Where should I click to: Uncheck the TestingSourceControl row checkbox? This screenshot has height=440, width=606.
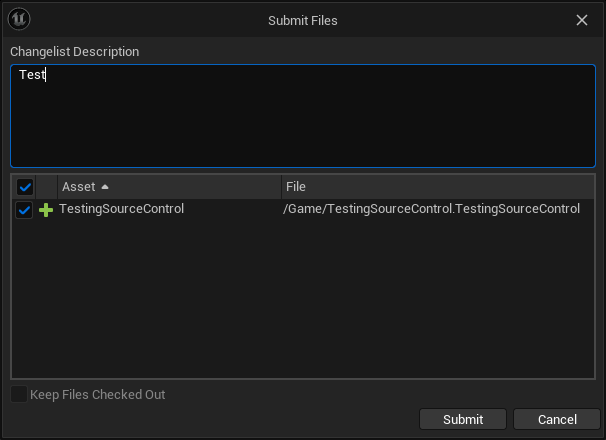(25, 210)
